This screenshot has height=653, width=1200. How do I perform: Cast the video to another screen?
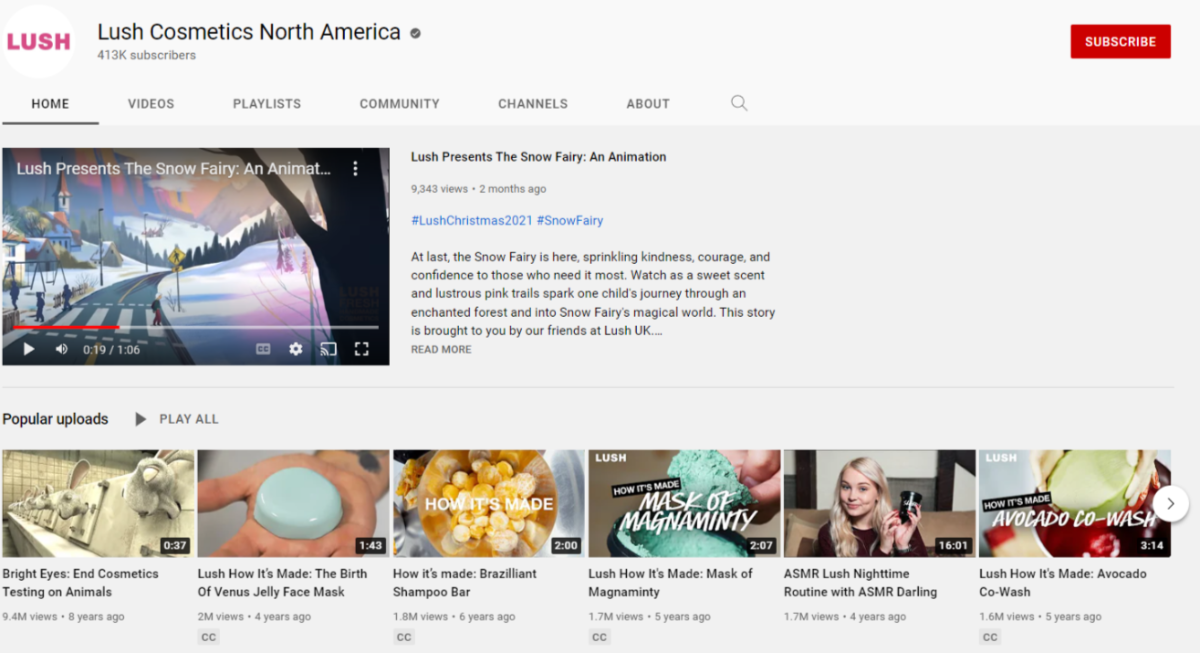pos(328,349)
